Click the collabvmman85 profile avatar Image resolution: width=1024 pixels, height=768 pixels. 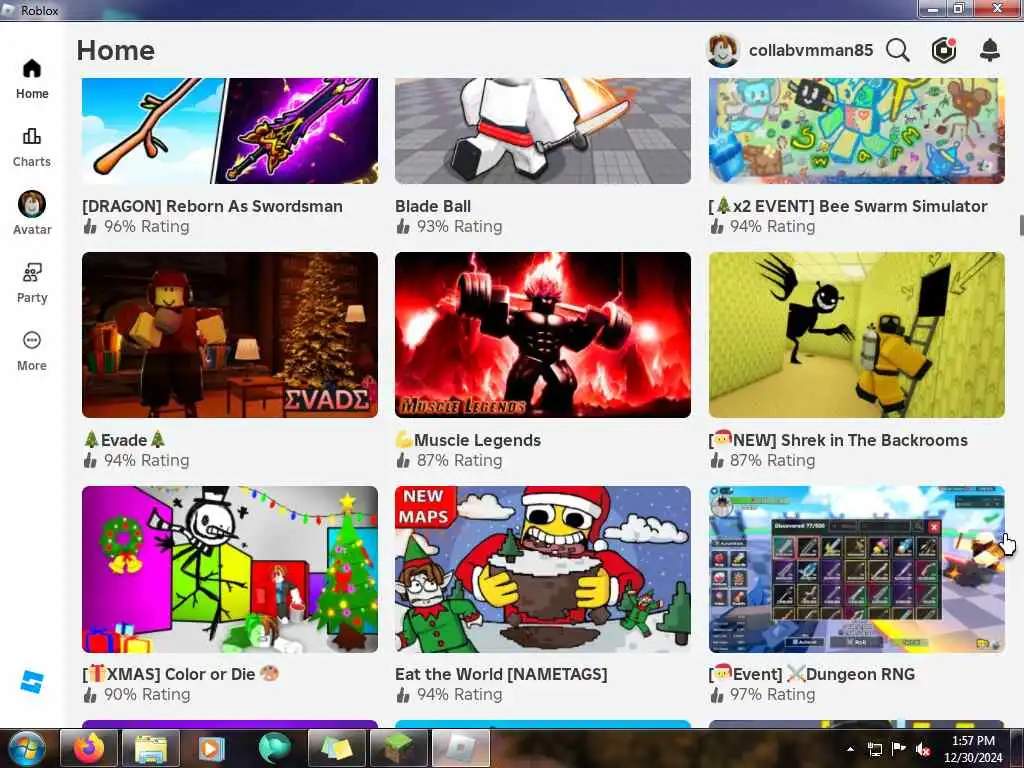[723, 50]
